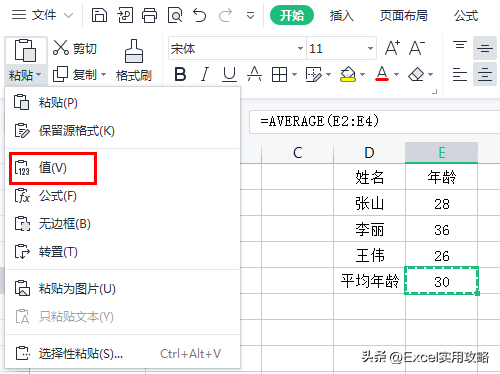Decrease font size with A- icon
500x374 pixels.
coord(417,48)
